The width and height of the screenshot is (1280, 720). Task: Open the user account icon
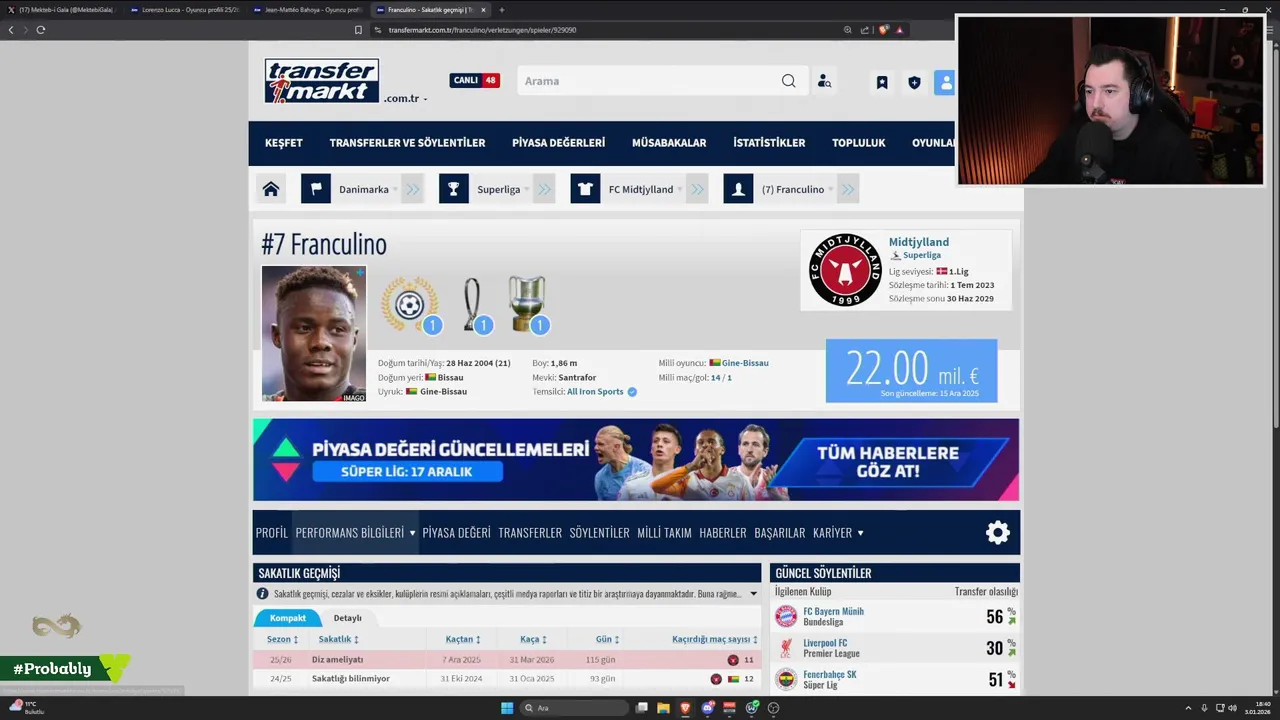(945, 82)
